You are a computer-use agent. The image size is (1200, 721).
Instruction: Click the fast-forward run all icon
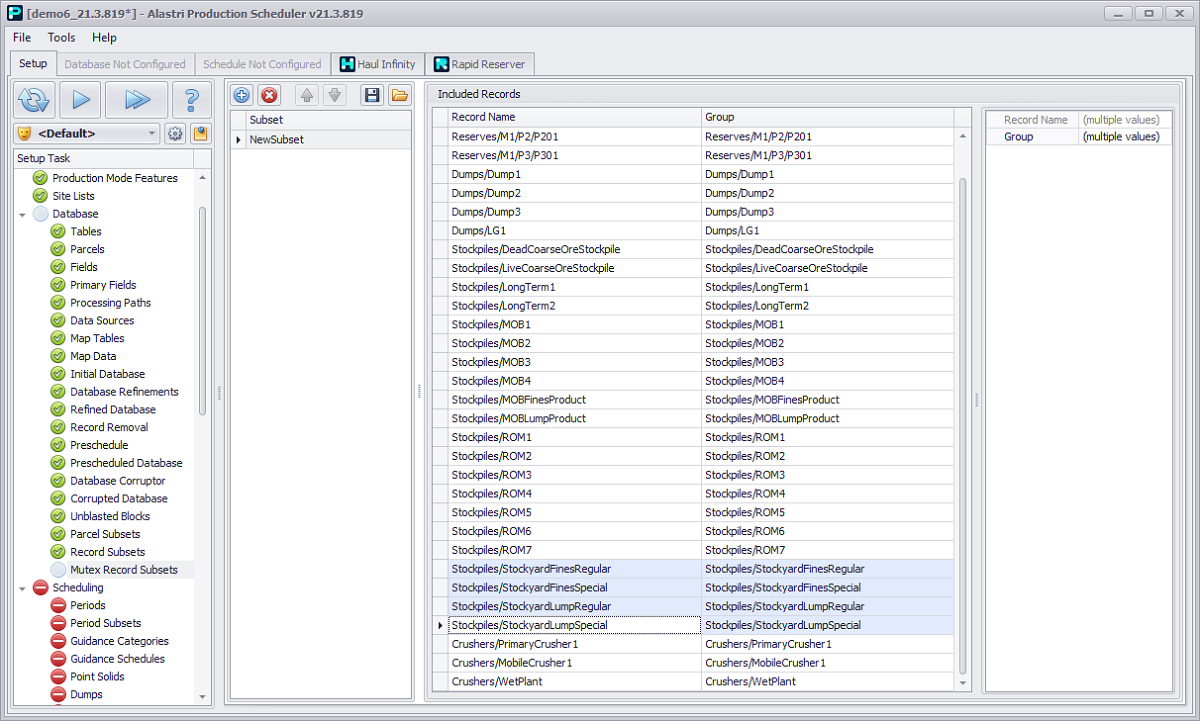(136, 99)
